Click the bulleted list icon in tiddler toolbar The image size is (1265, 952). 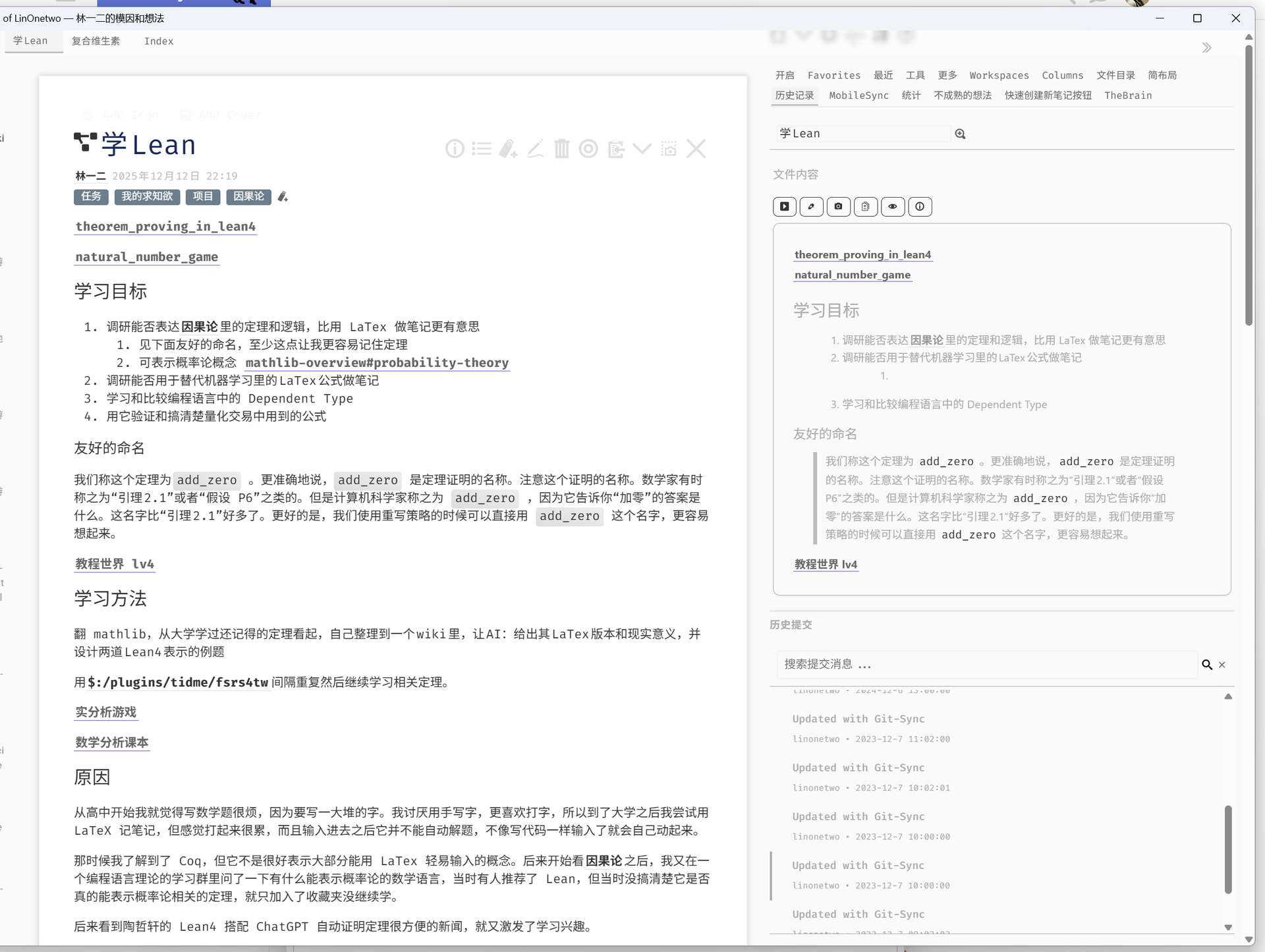click(482, 149)
